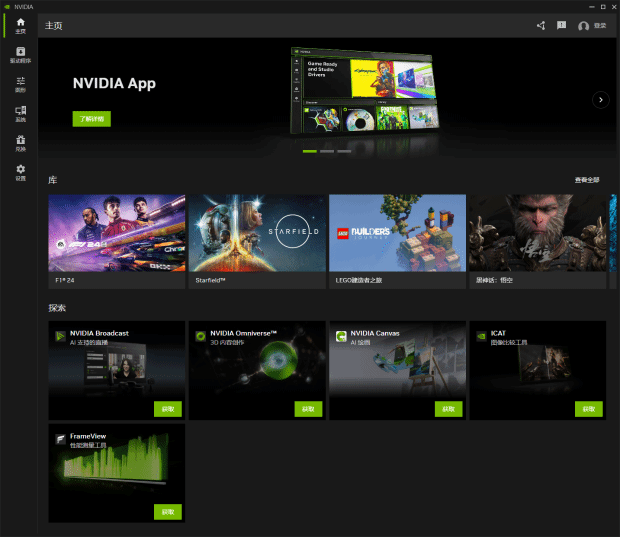Get NVIDIA Broadcast with its 获取 button
Viewport: 620px width, 537px height.
pos(168,409)
